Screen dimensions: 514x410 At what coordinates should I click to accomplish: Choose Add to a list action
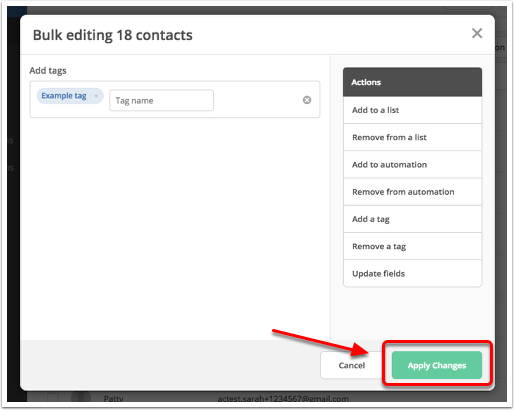point(412,110)
